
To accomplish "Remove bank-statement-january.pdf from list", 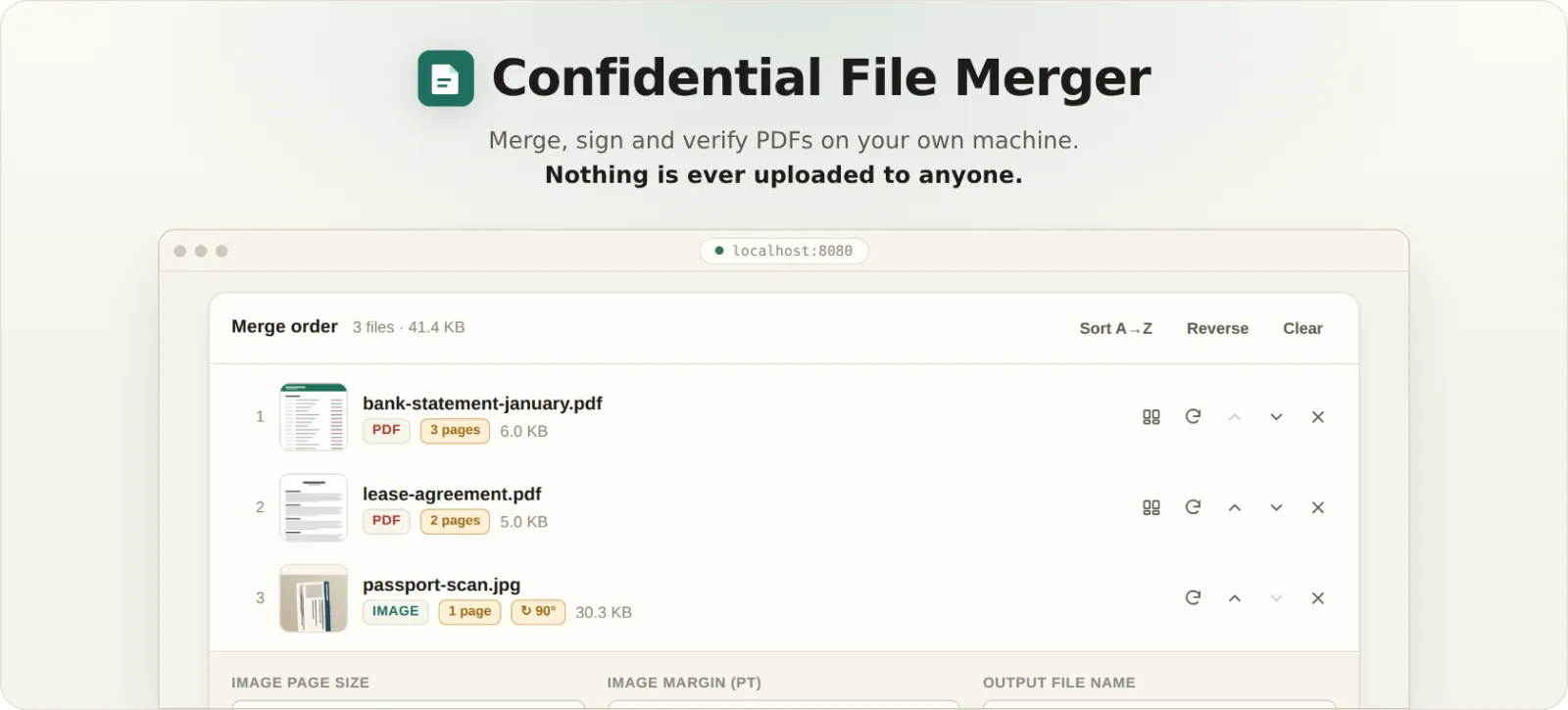I will pyautogui.click(x=1318, y=417).
